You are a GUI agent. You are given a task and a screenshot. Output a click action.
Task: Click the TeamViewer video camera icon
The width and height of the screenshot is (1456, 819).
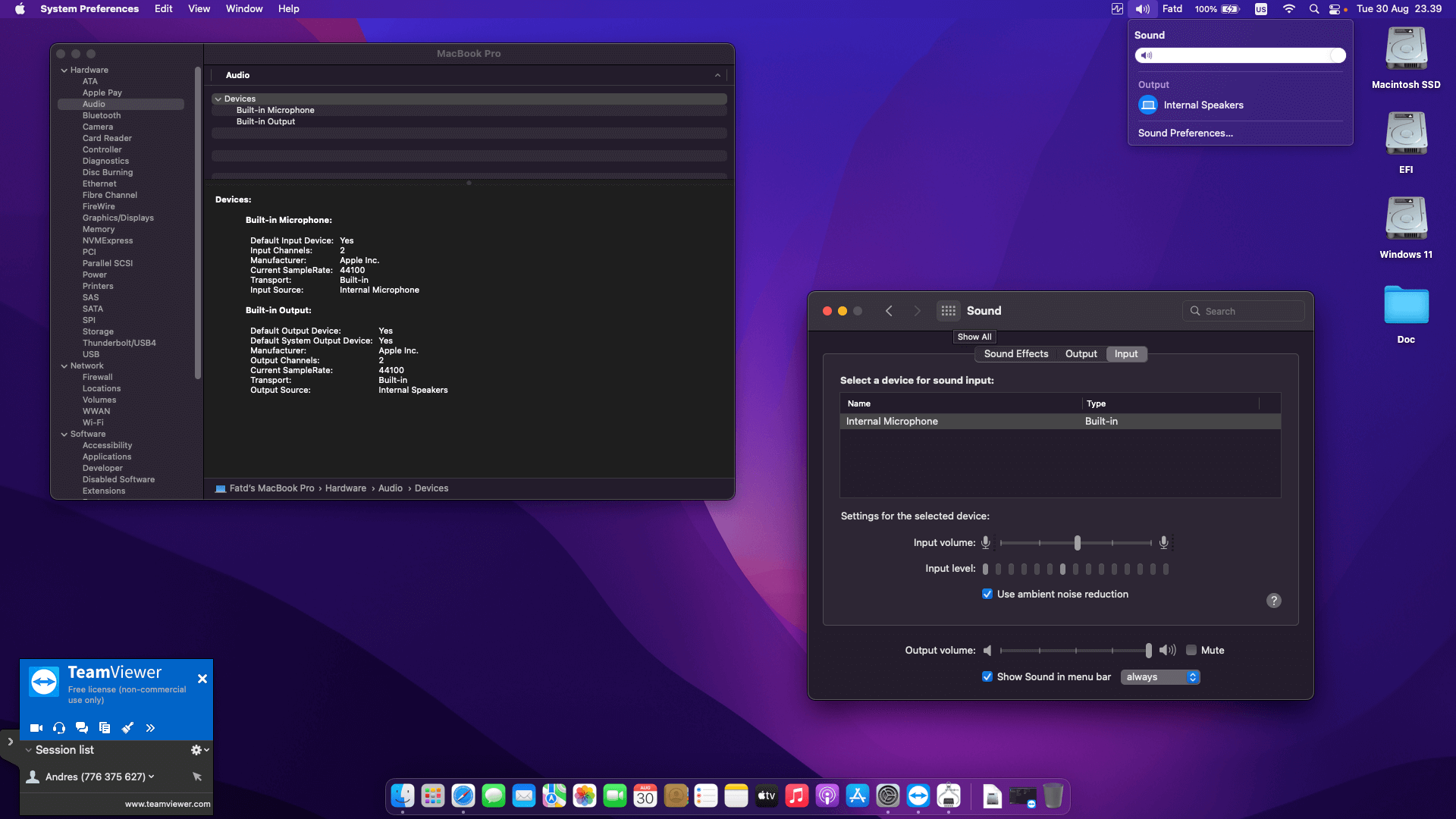tap(36, 728)
